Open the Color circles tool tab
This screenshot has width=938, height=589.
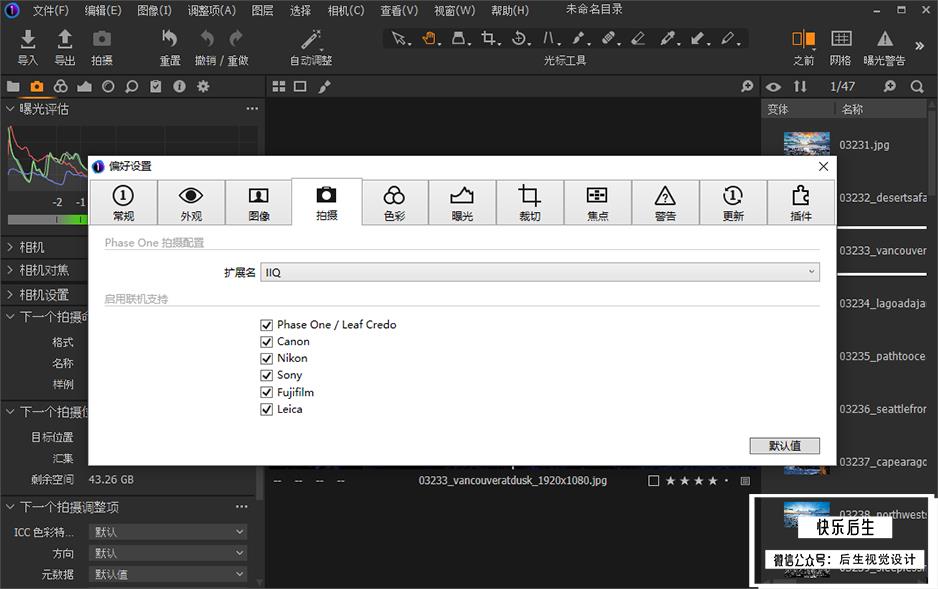60,87
